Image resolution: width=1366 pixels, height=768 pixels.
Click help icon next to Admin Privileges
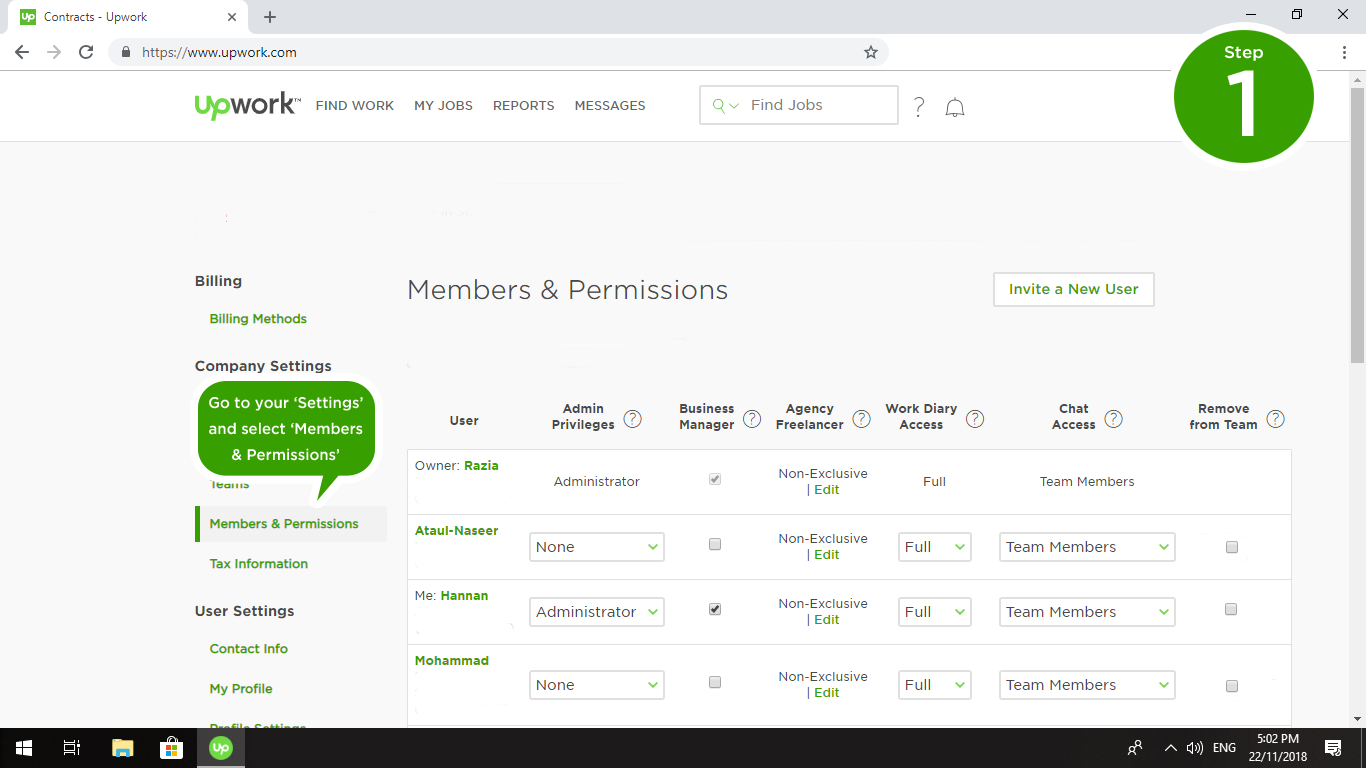(632, 419)
